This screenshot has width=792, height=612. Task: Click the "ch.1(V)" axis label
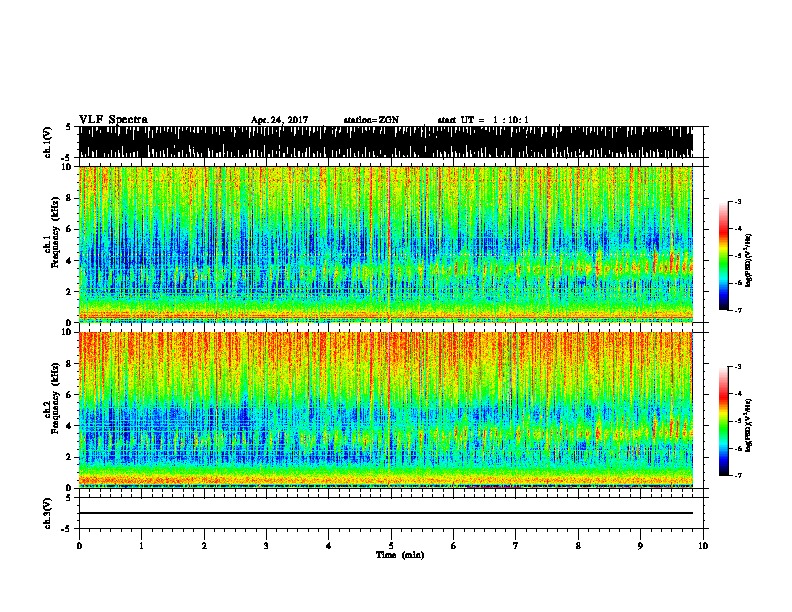click(x=48, y=142)
